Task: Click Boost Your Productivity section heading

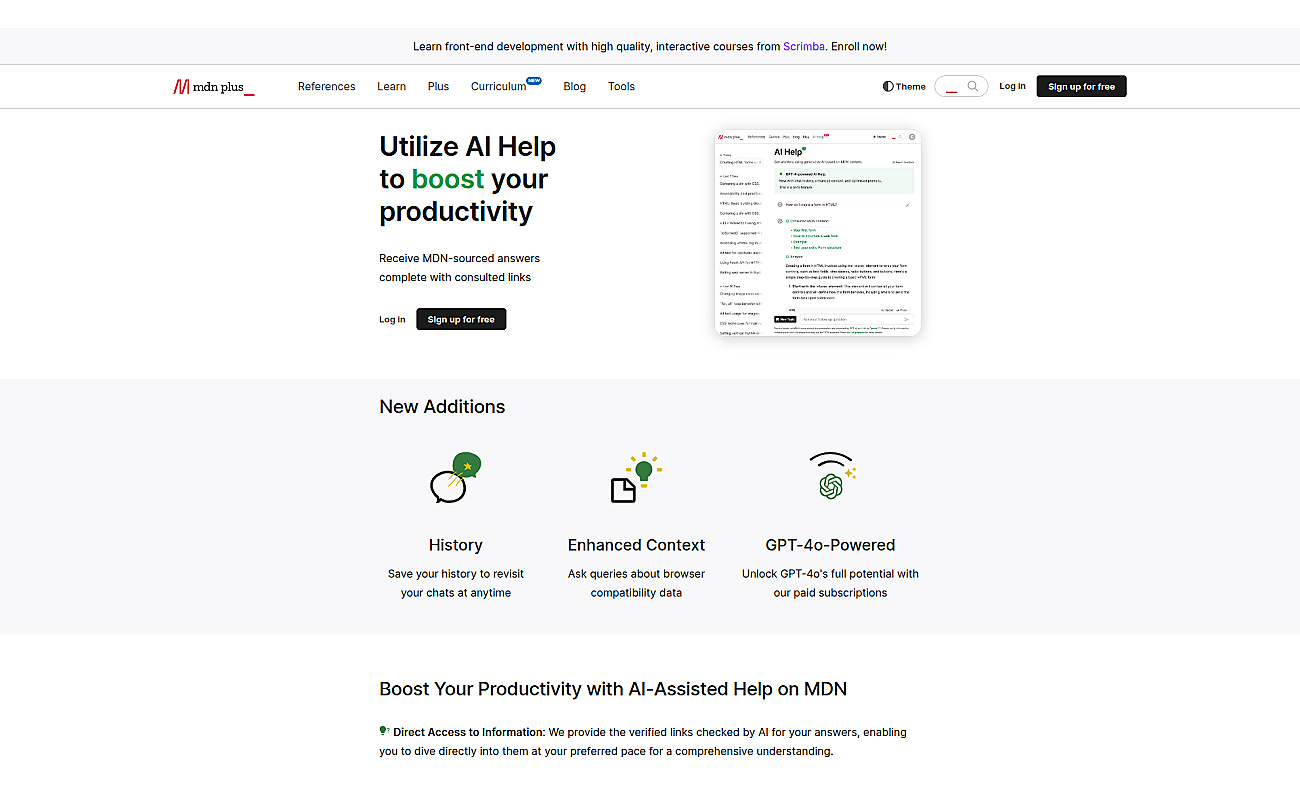Action: 613,689
